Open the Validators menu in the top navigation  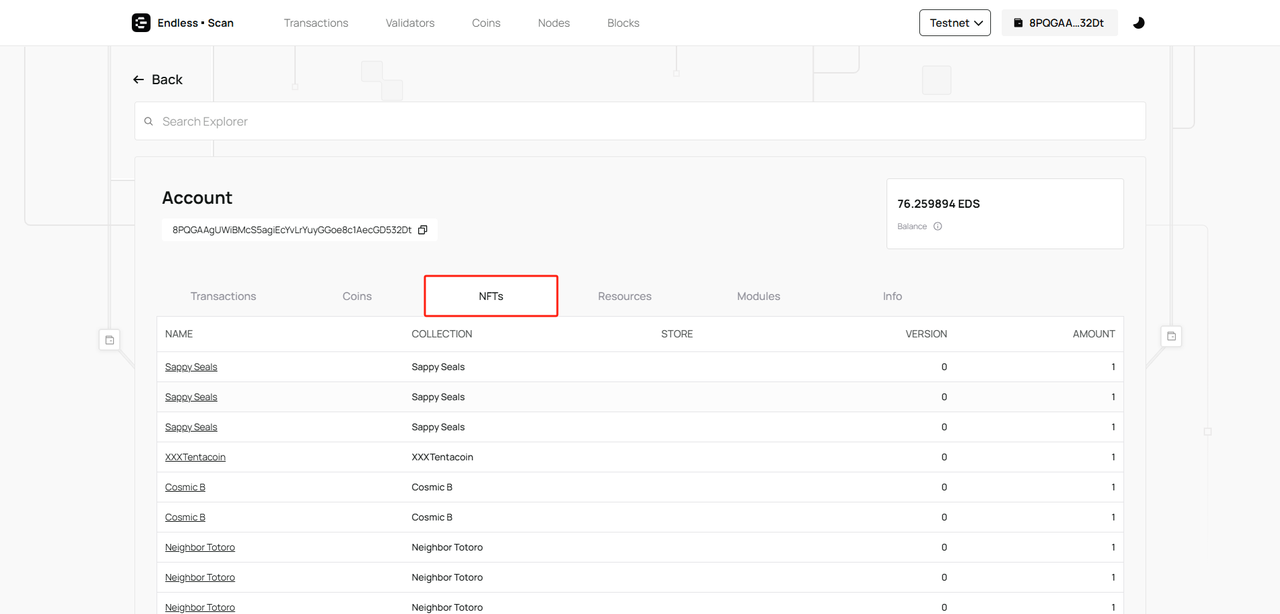click(410, 23)
